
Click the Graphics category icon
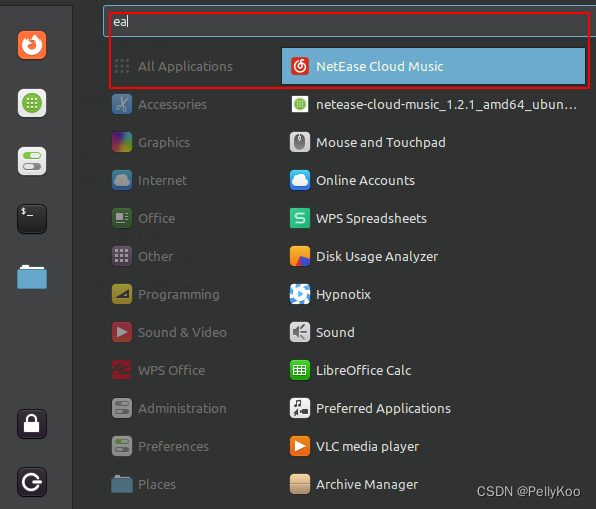click(122, 142)
